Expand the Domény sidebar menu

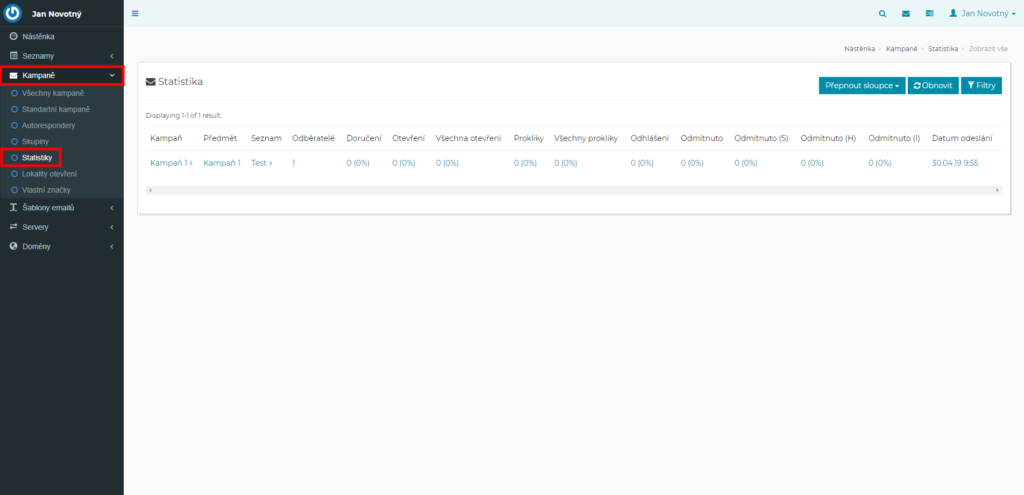61,247
